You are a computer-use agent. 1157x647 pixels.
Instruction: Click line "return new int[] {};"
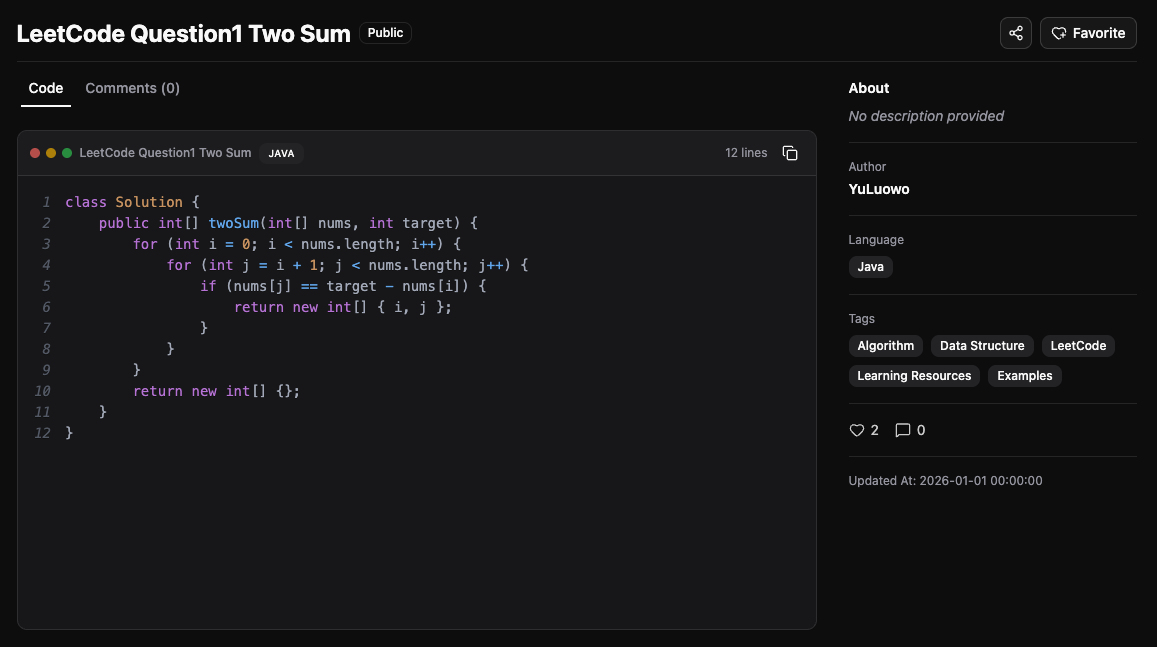click(x=216, y=391)
